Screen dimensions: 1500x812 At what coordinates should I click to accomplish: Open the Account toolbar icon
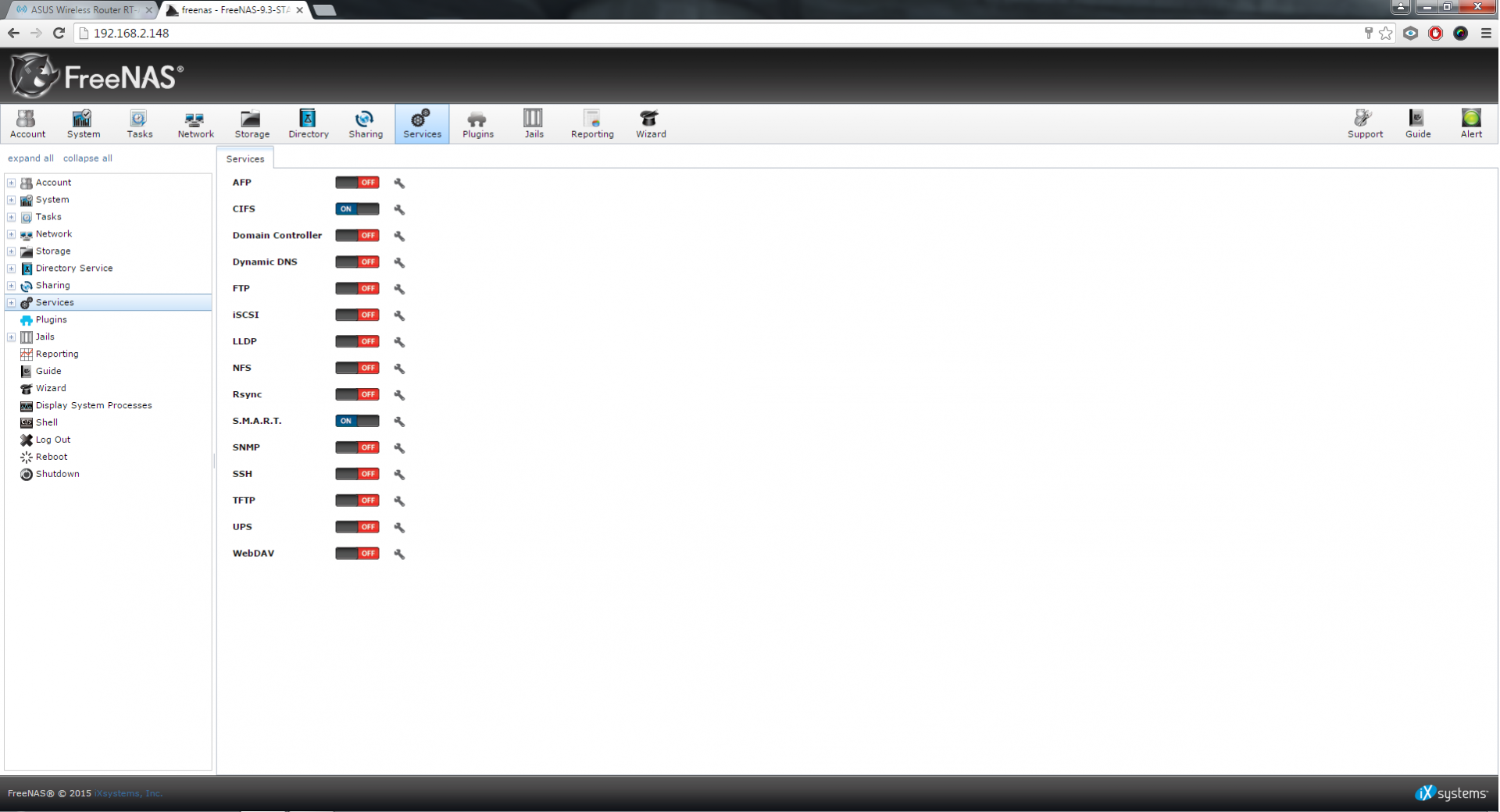27,124
